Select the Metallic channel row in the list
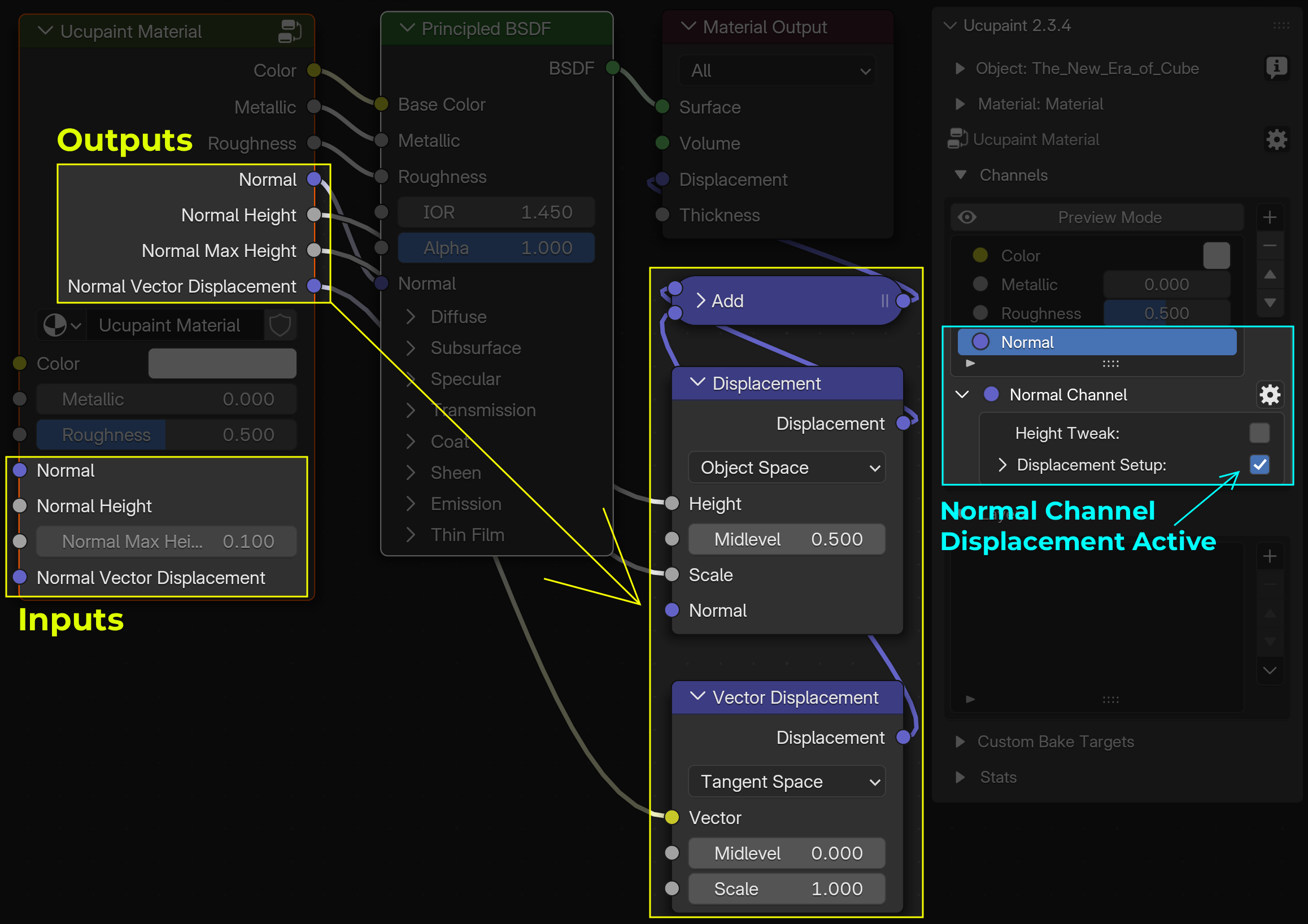The height and width of the screenshot is (924, 1308). point(1097,284)
